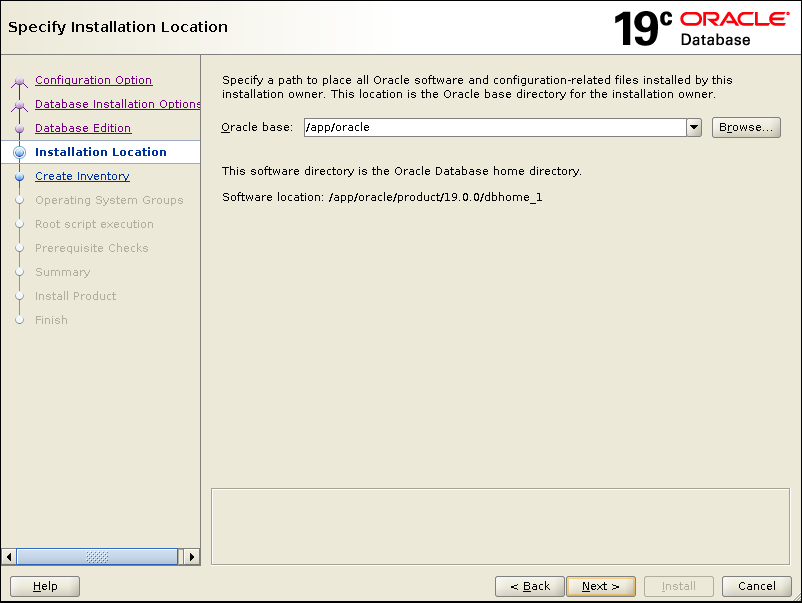This screenshot has width=802, height=603.
Task: Proceed with the Next button
Action: [x=601, y=586]
